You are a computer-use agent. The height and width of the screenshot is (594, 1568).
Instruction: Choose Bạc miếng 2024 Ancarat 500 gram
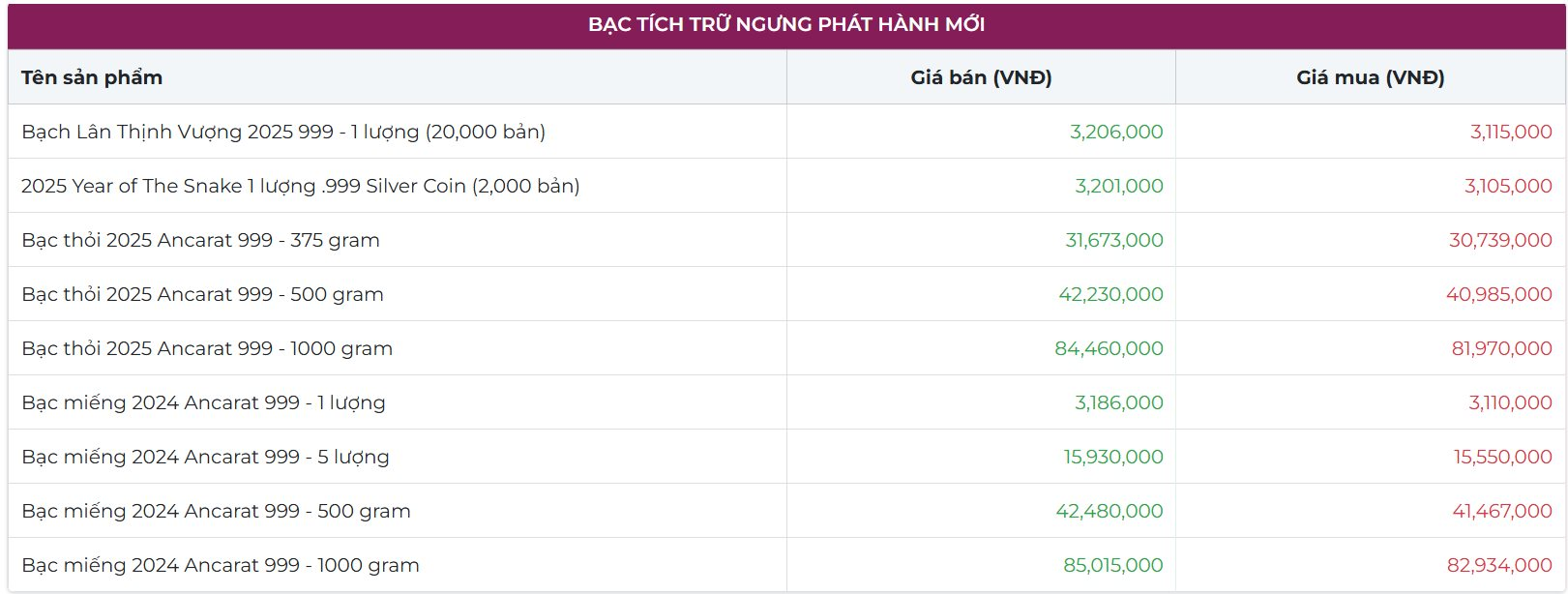point(216,511)
